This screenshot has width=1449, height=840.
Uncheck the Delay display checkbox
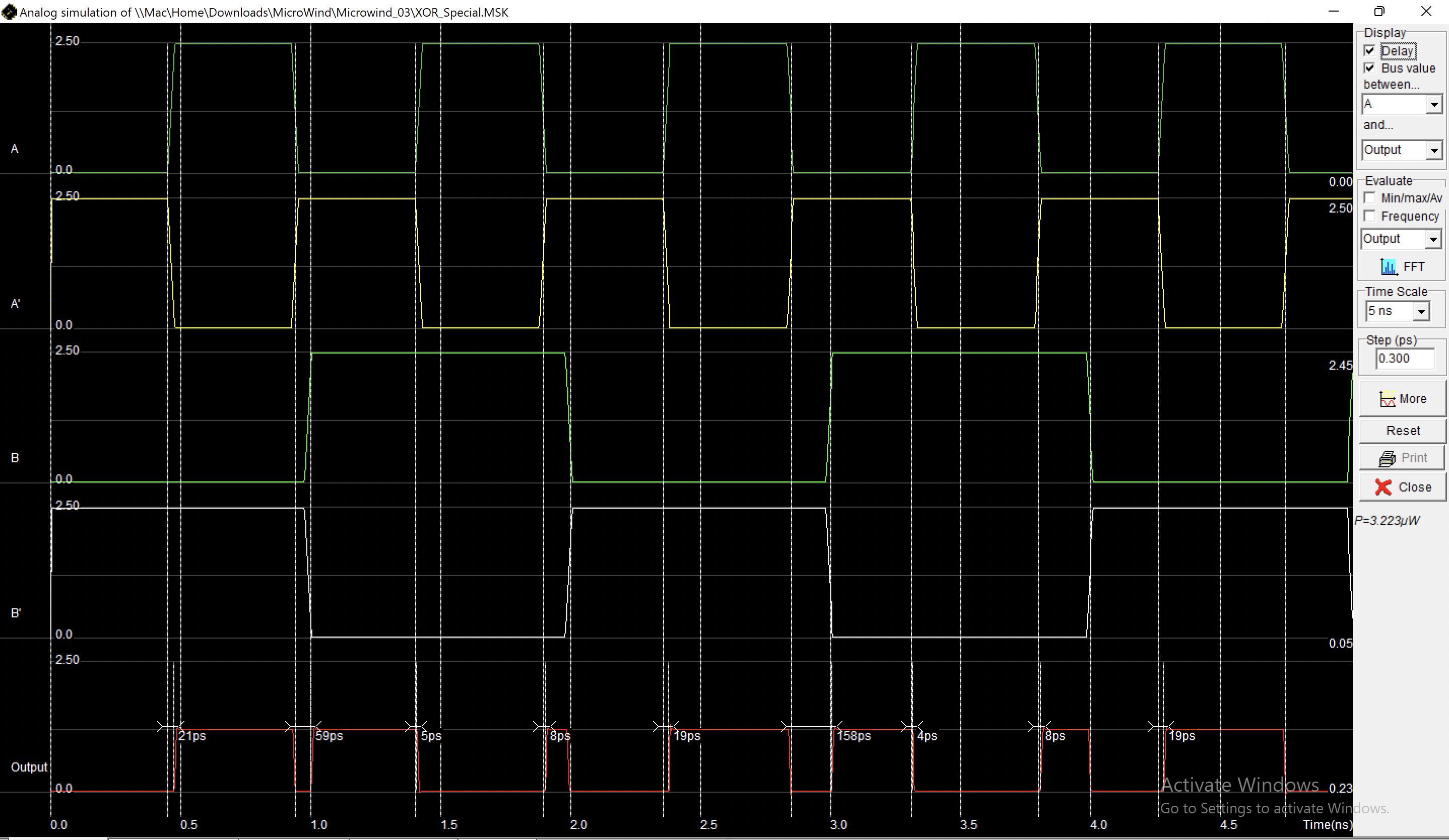point(1370,50)
